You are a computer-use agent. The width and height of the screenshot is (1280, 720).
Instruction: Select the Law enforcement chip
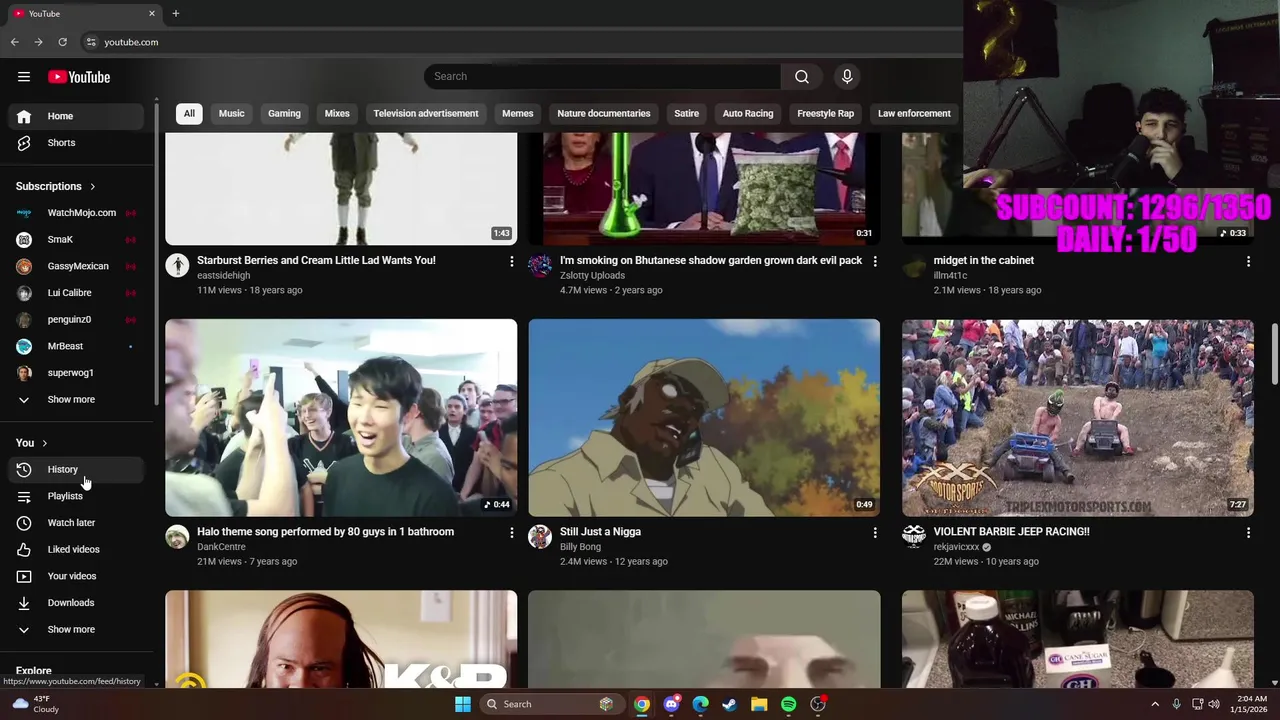point(914,114)
